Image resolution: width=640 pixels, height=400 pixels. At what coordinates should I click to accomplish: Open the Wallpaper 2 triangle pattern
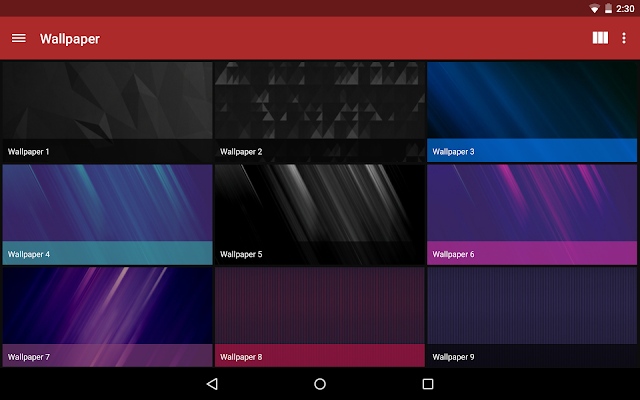[320, 112]
